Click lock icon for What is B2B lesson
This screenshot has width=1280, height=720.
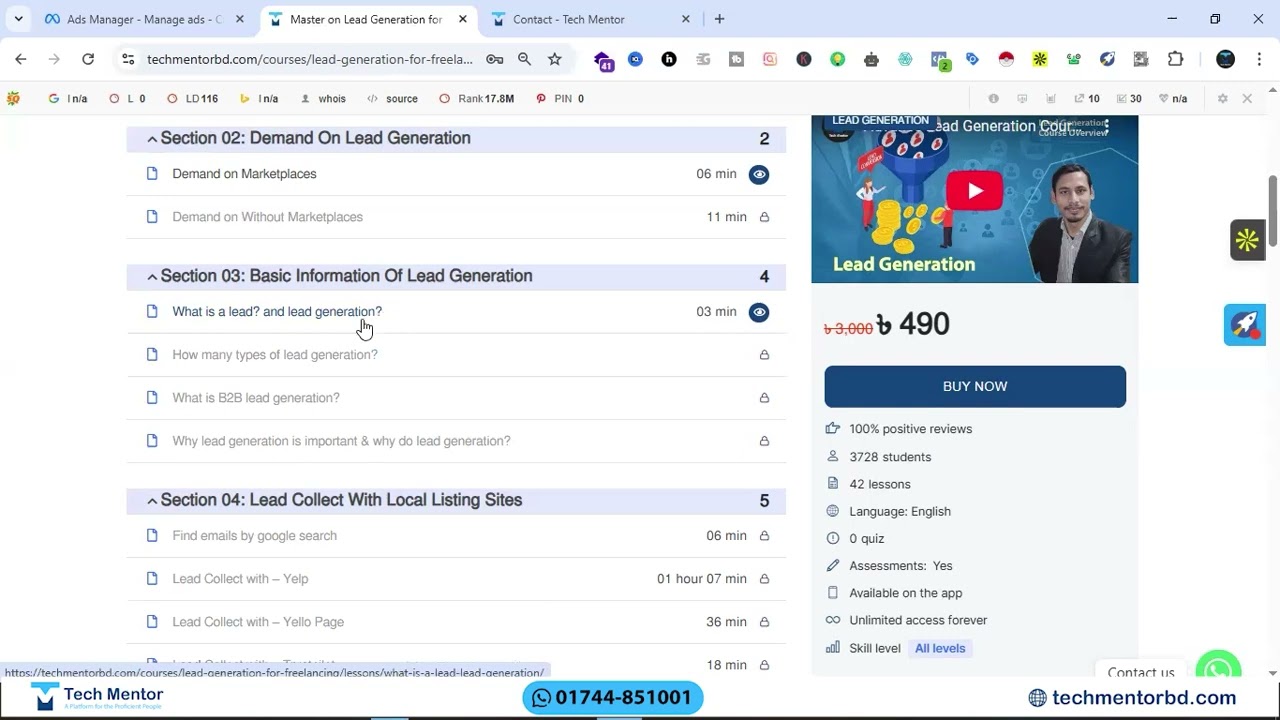point(764,398)
